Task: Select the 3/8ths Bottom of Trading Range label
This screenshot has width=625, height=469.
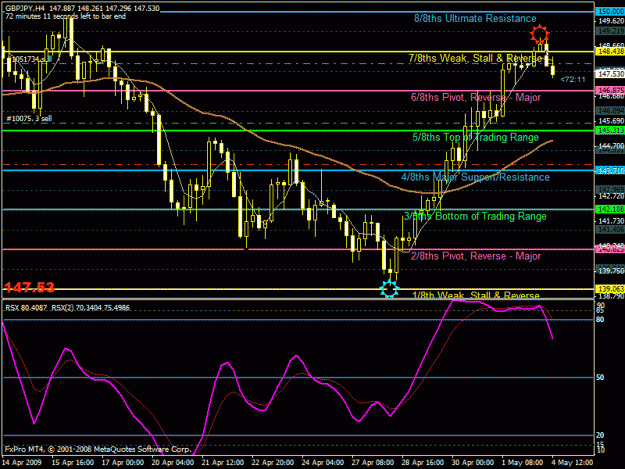Action: [475, 216]
